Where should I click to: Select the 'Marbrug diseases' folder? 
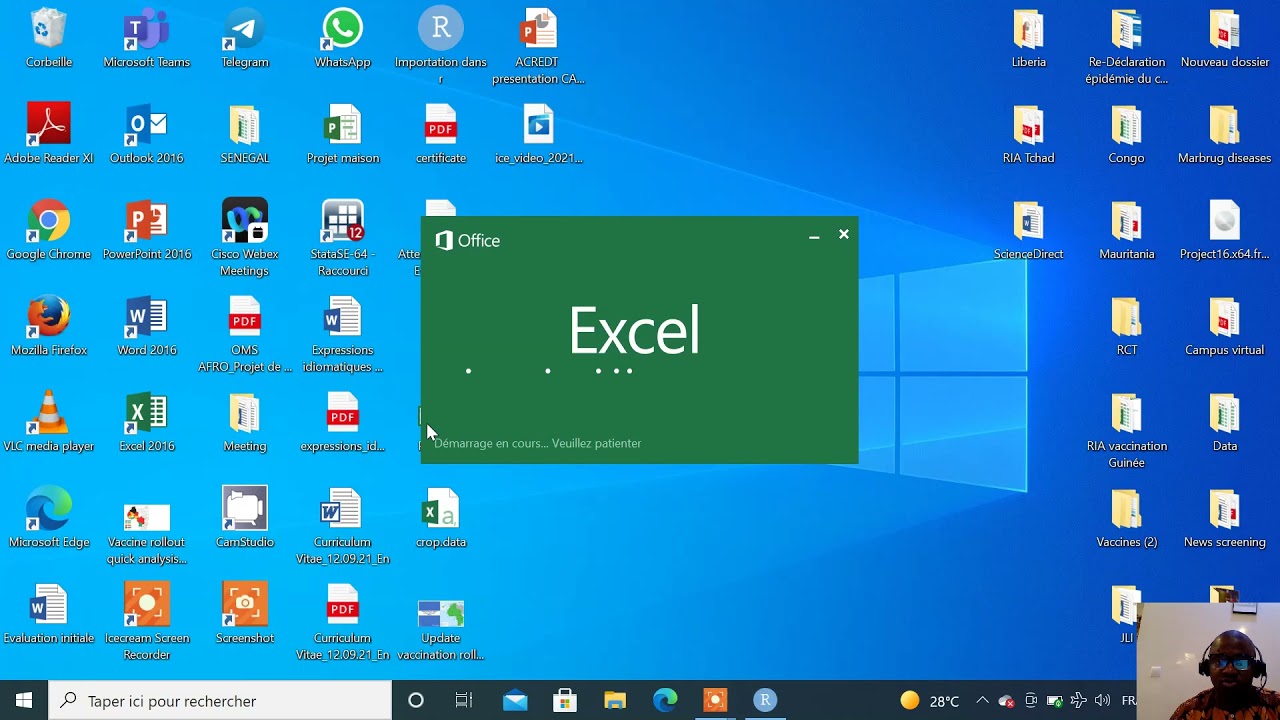[x=1225, y=134]
